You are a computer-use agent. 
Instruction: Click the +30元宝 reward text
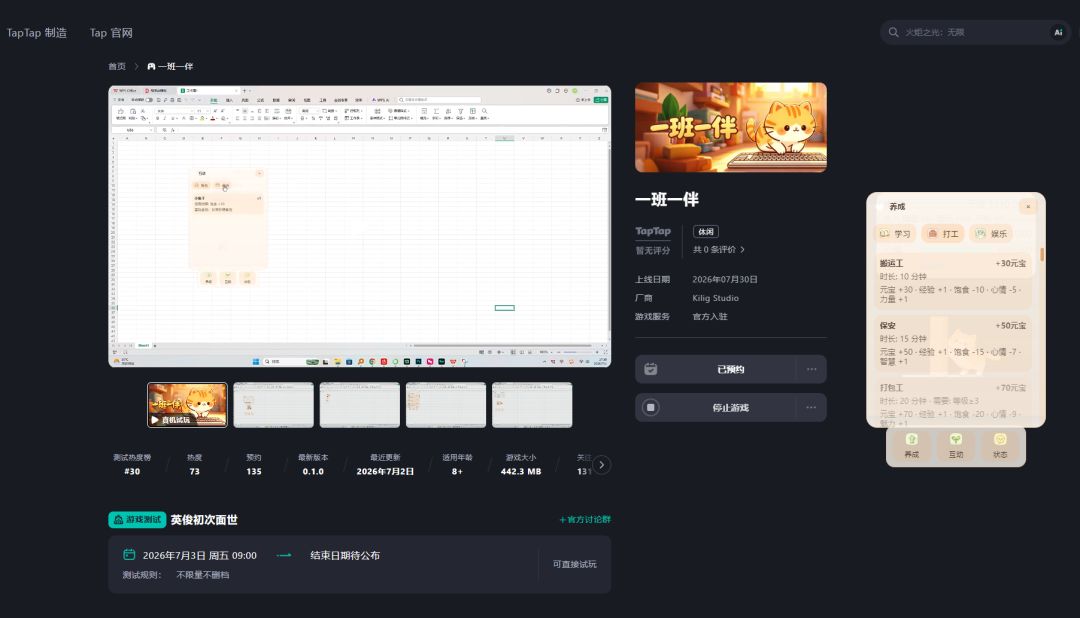point(1010,263)
